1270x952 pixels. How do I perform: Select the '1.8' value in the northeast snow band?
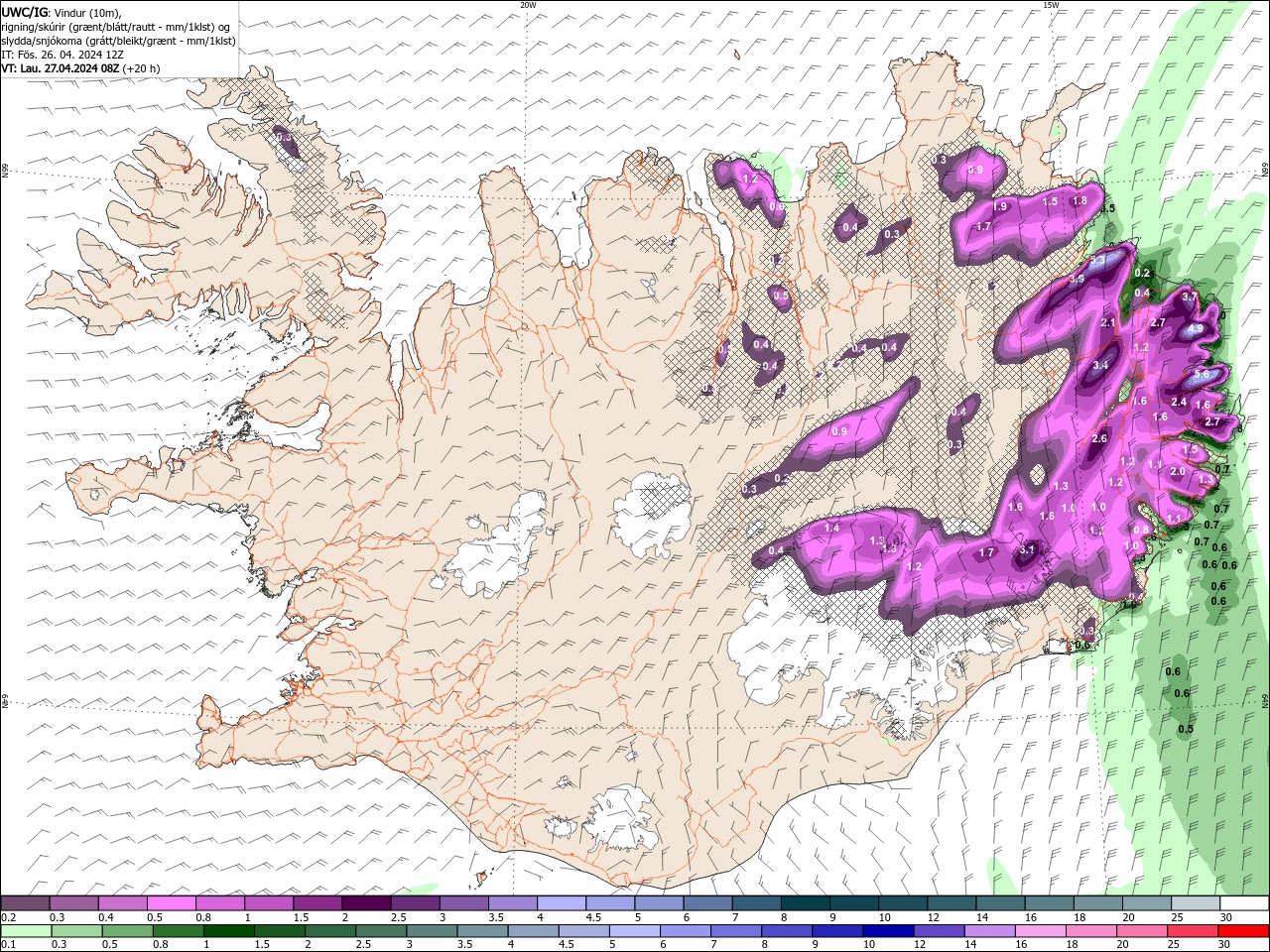tap(1079, 200)
